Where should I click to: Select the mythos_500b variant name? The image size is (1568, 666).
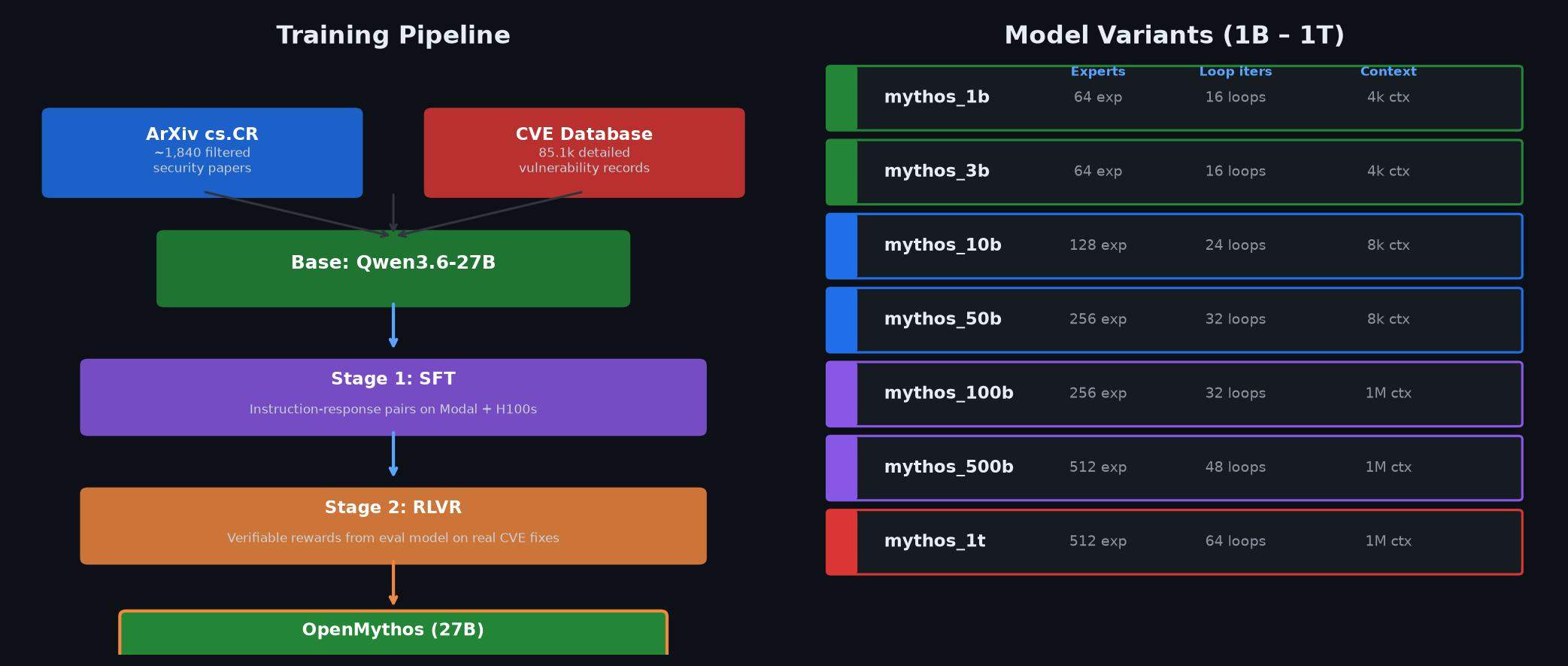(x=949, y=467)
